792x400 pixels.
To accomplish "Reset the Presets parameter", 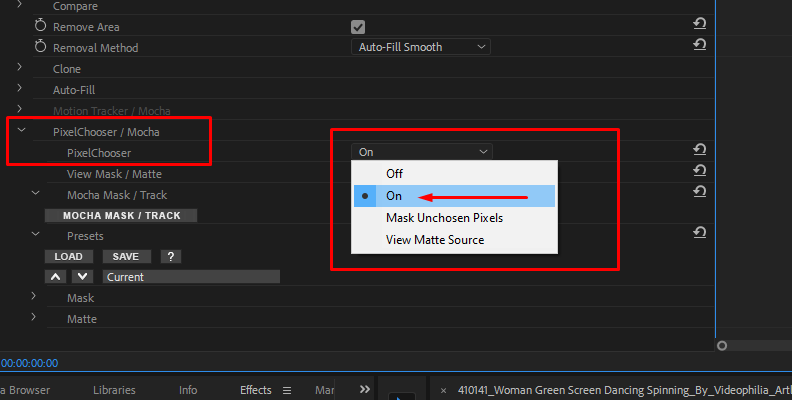I will coord(700,233).
